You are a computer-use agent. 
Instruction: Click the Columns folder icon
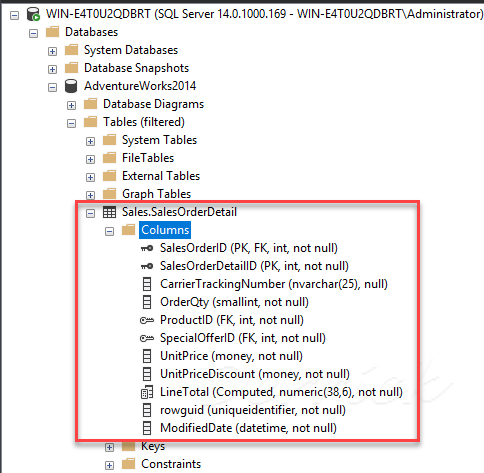pyautogui.click(x=128, y=230)
